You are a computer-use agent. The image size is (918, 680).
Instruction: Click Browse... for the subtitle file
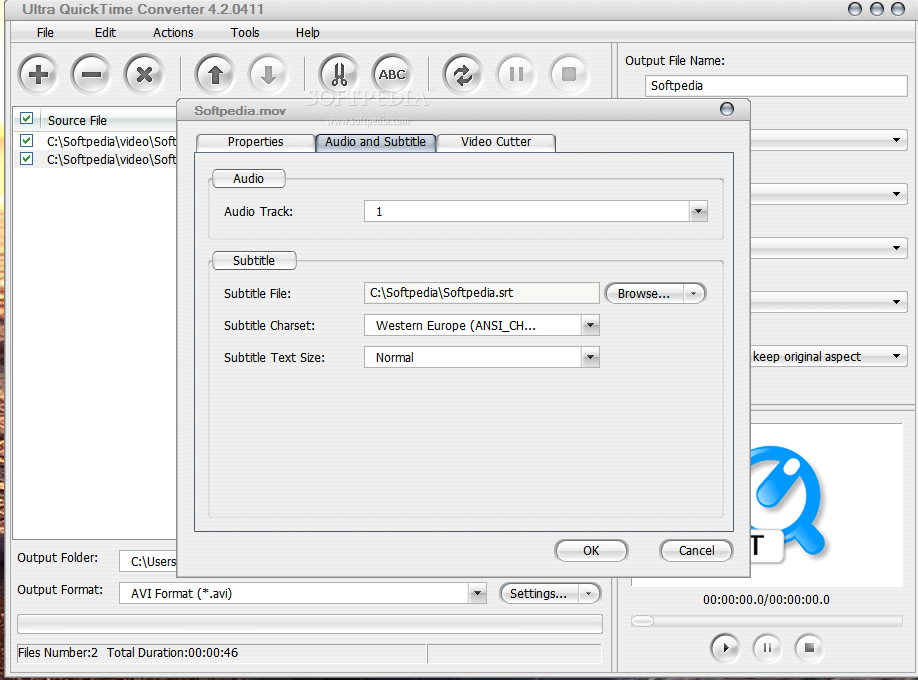coord(644,293)
